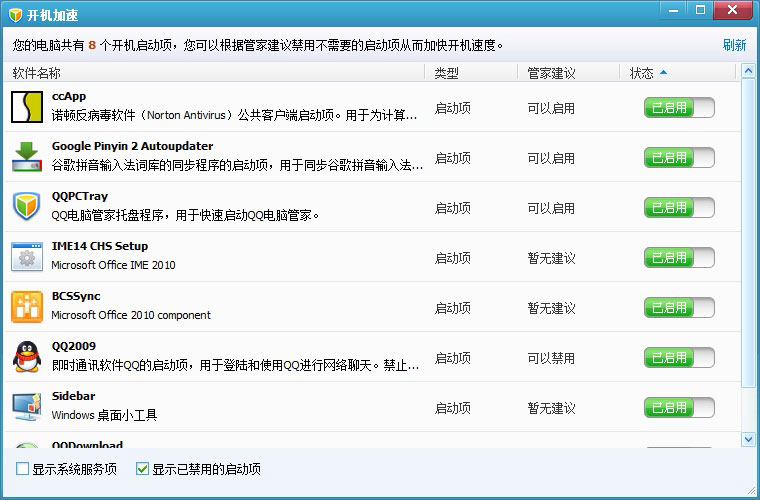Disable the ccApp startup toggle
The width and height of the screenshot is (760, 500).
679,108
